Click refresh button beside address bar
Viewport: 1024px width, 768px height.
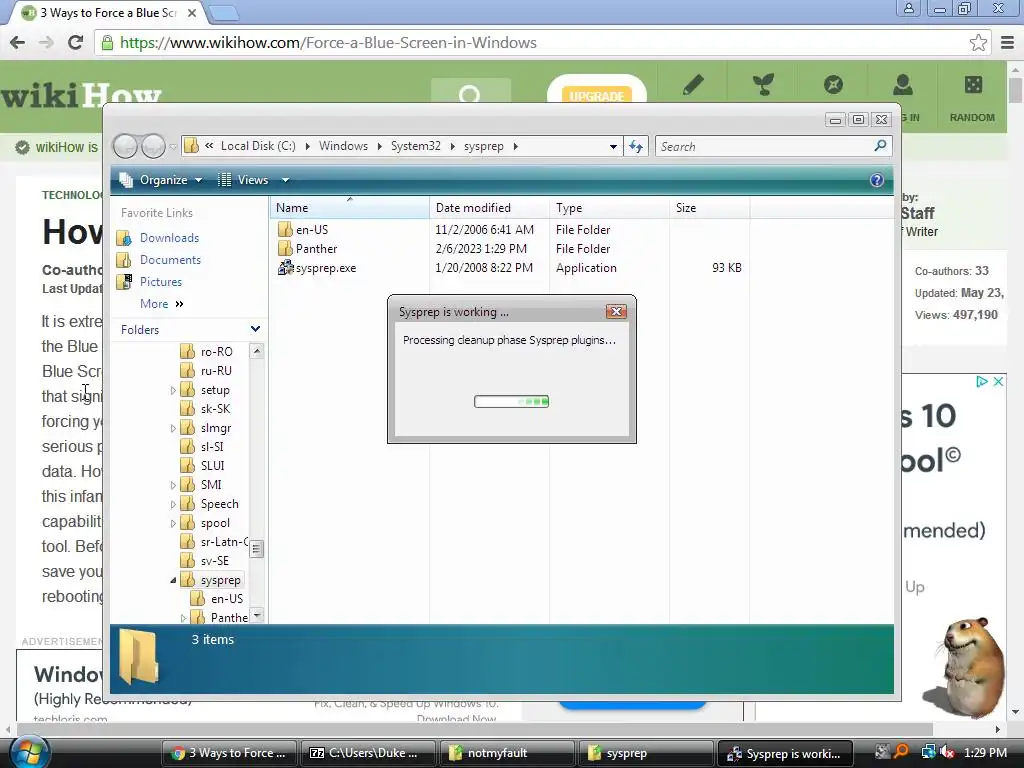click(636, 146)
